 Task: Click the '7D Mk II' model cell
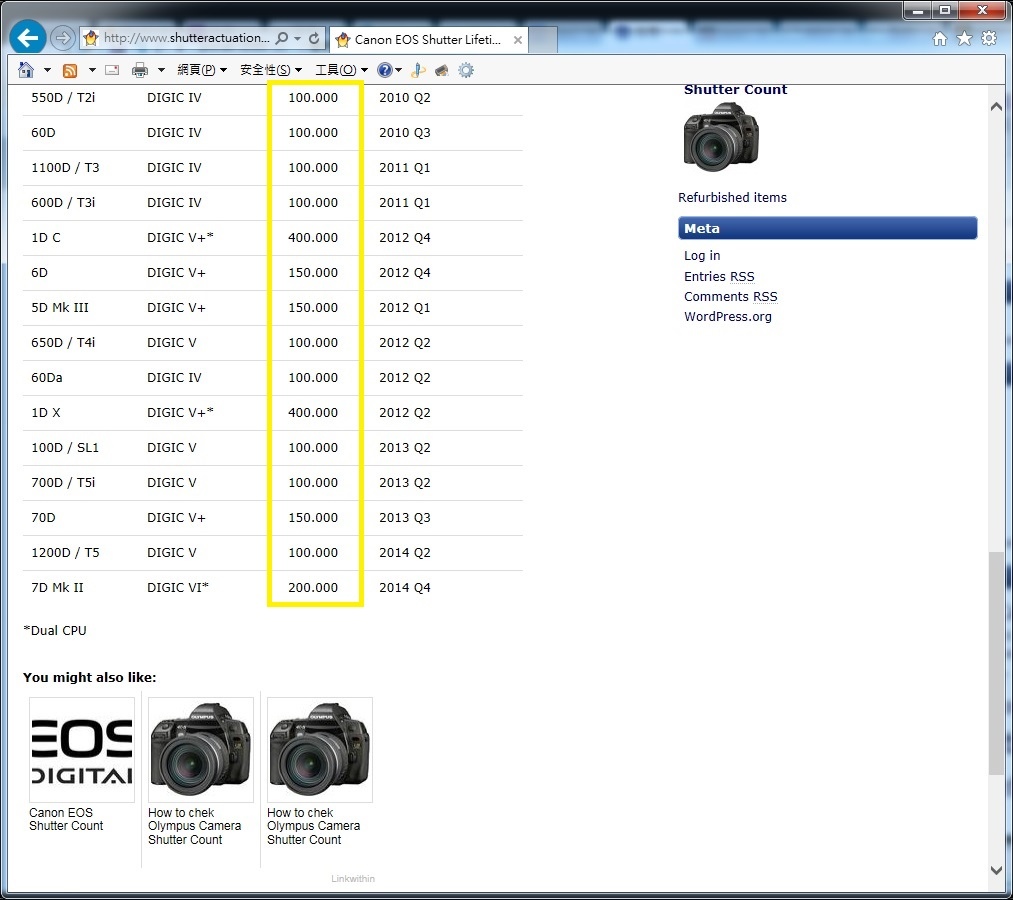(x=57, y=587)
